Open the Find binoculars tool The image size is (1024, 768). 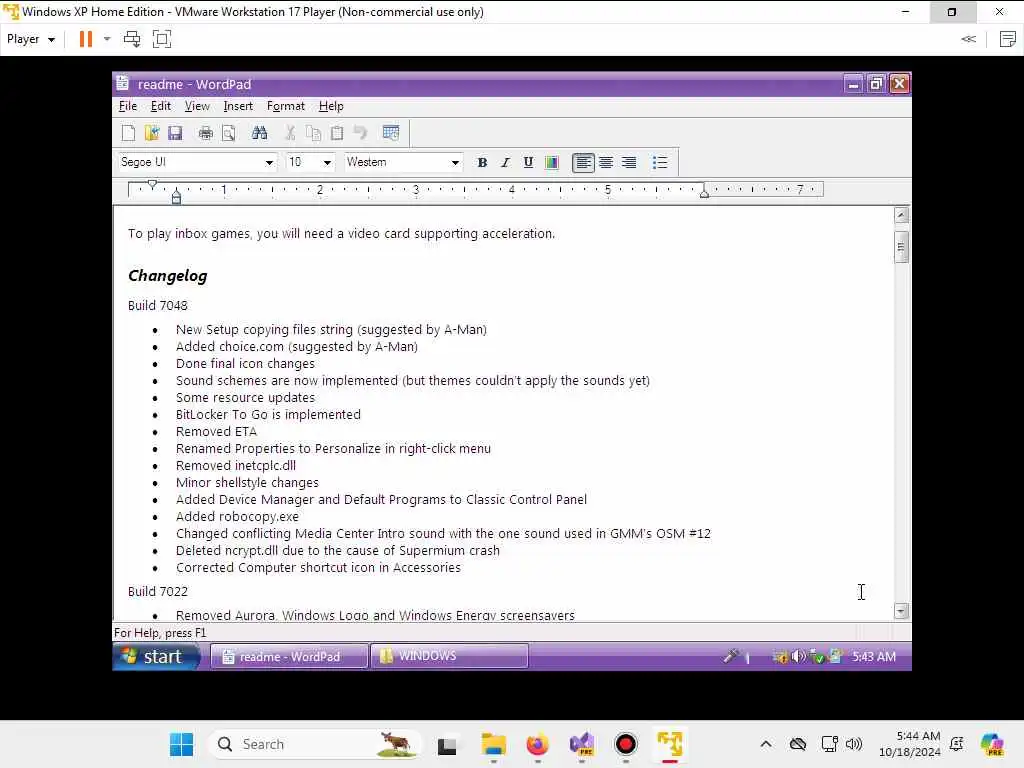[259, 133]
